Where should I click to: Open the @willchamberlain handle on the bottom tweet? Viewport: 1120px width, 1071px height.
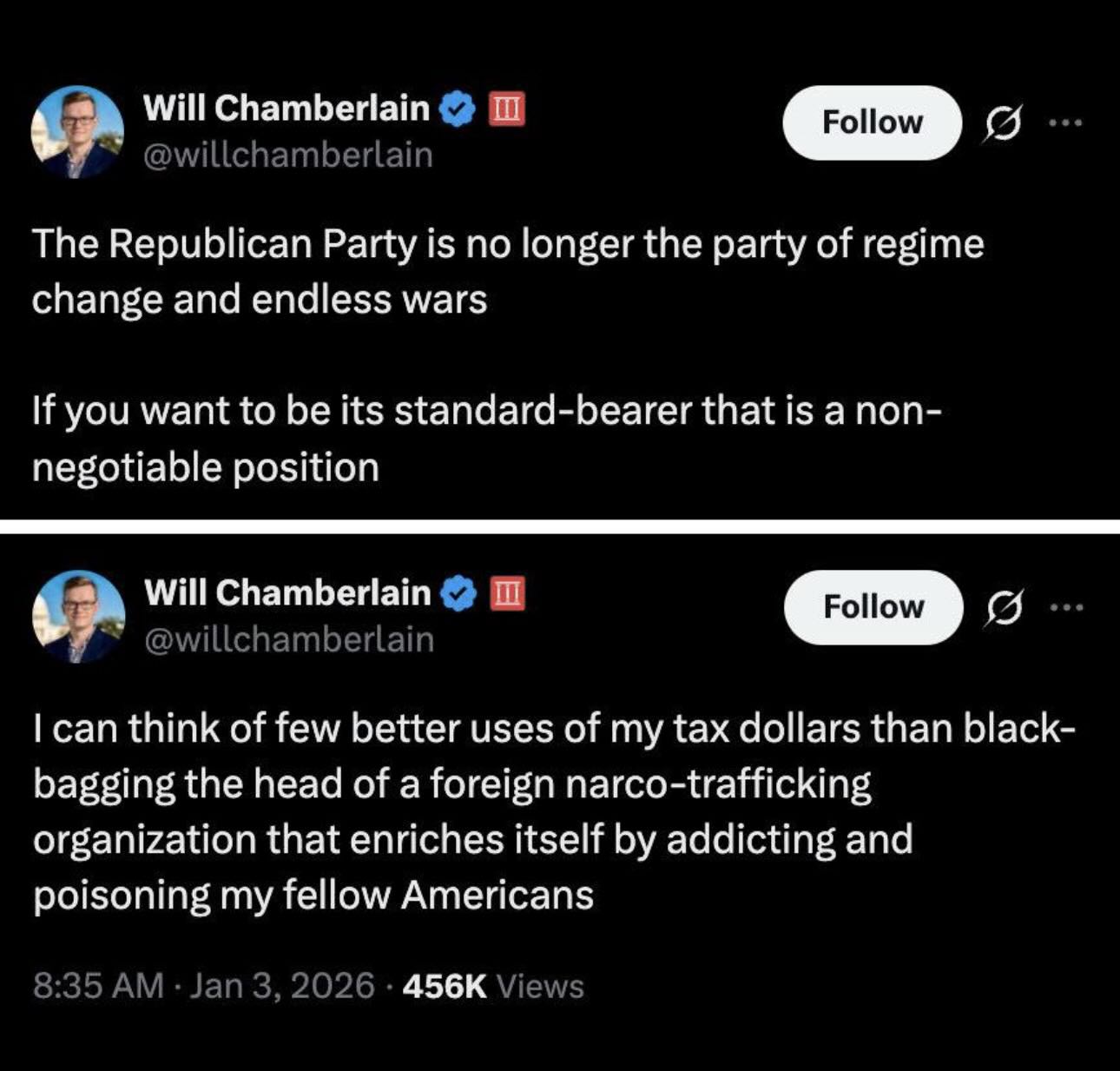[x=289, y=639]
